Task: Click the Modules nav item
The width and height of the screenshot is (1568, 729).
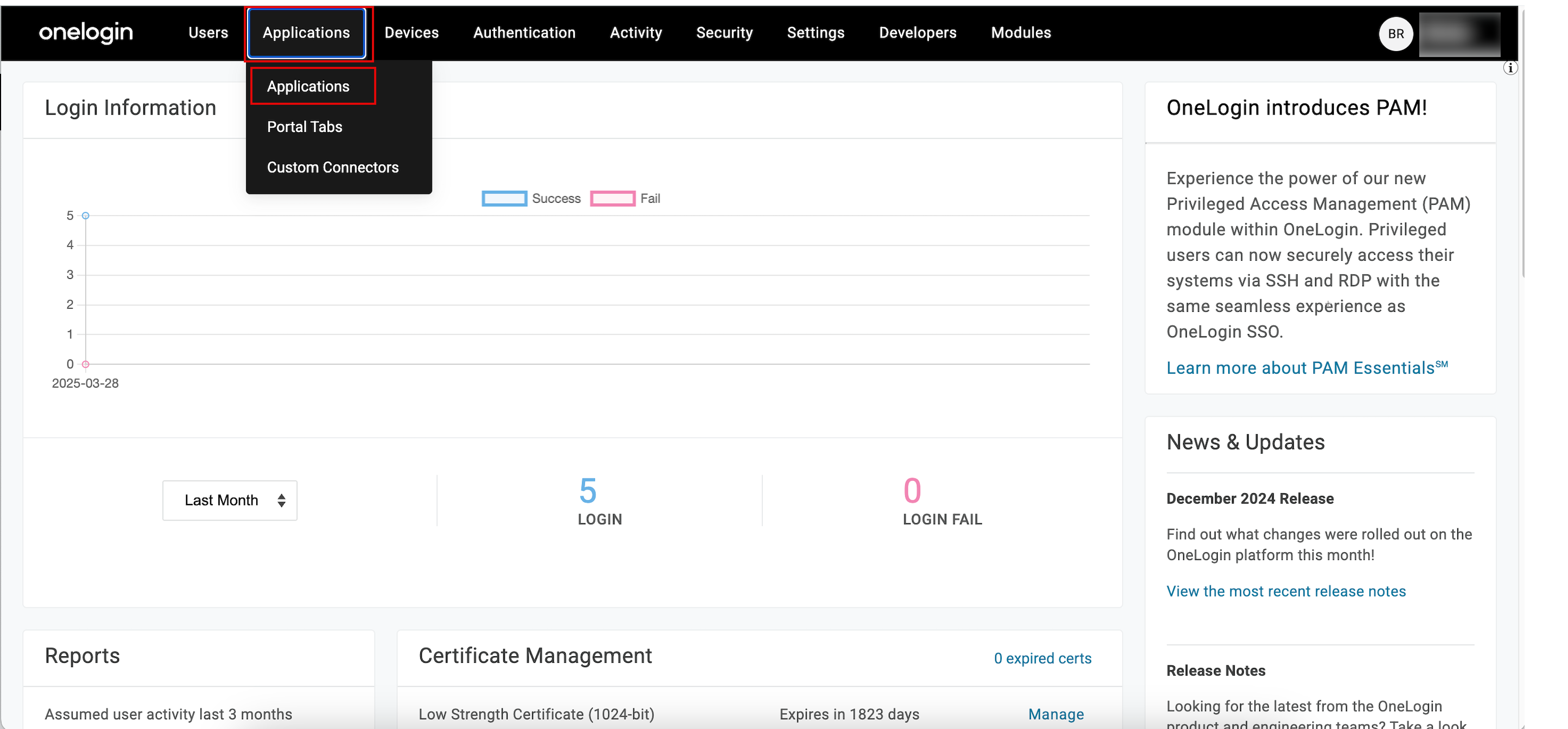Action: [1020, 33]
